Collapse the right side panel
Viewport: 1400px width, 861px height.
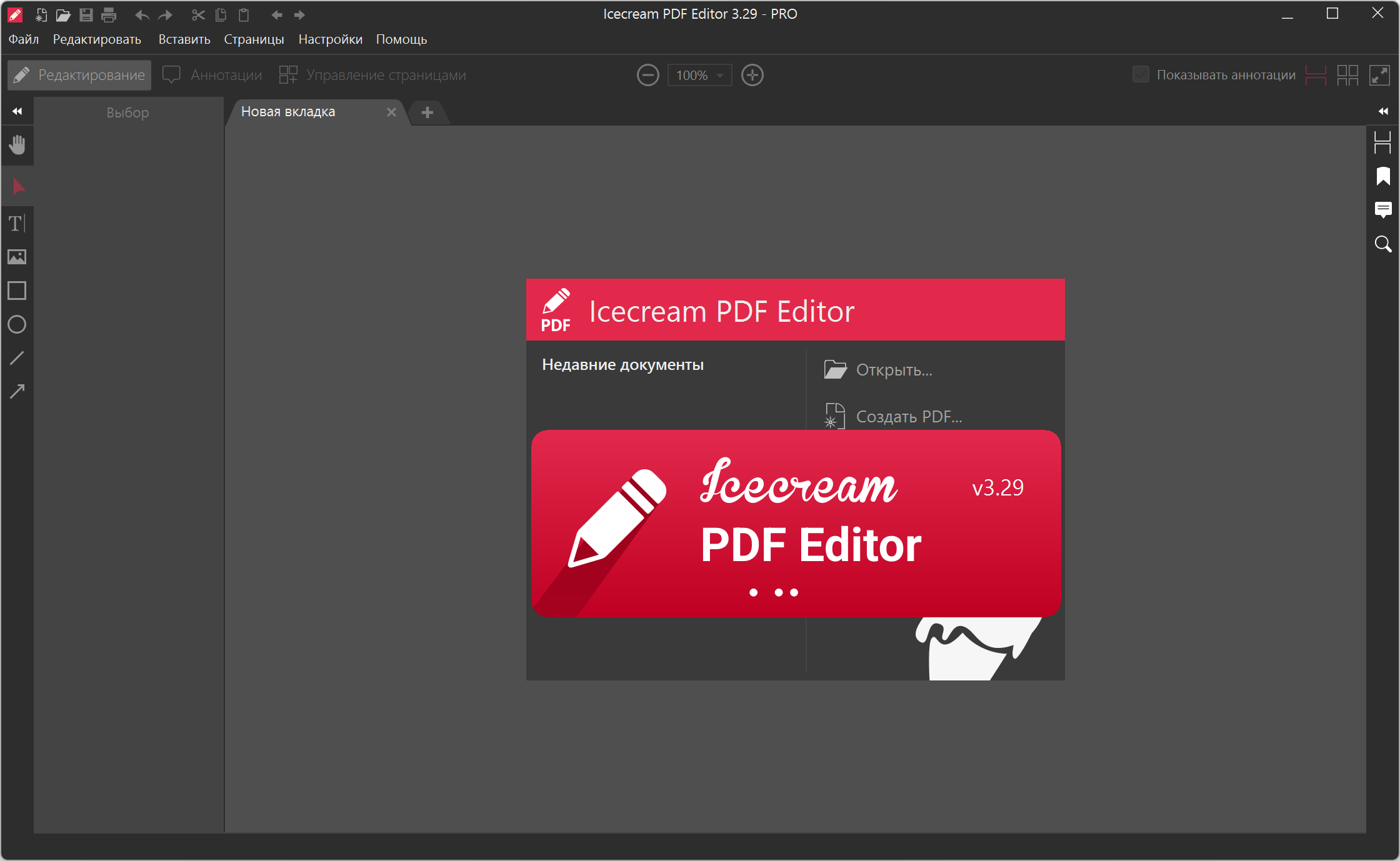click(x=1382, y=111)
